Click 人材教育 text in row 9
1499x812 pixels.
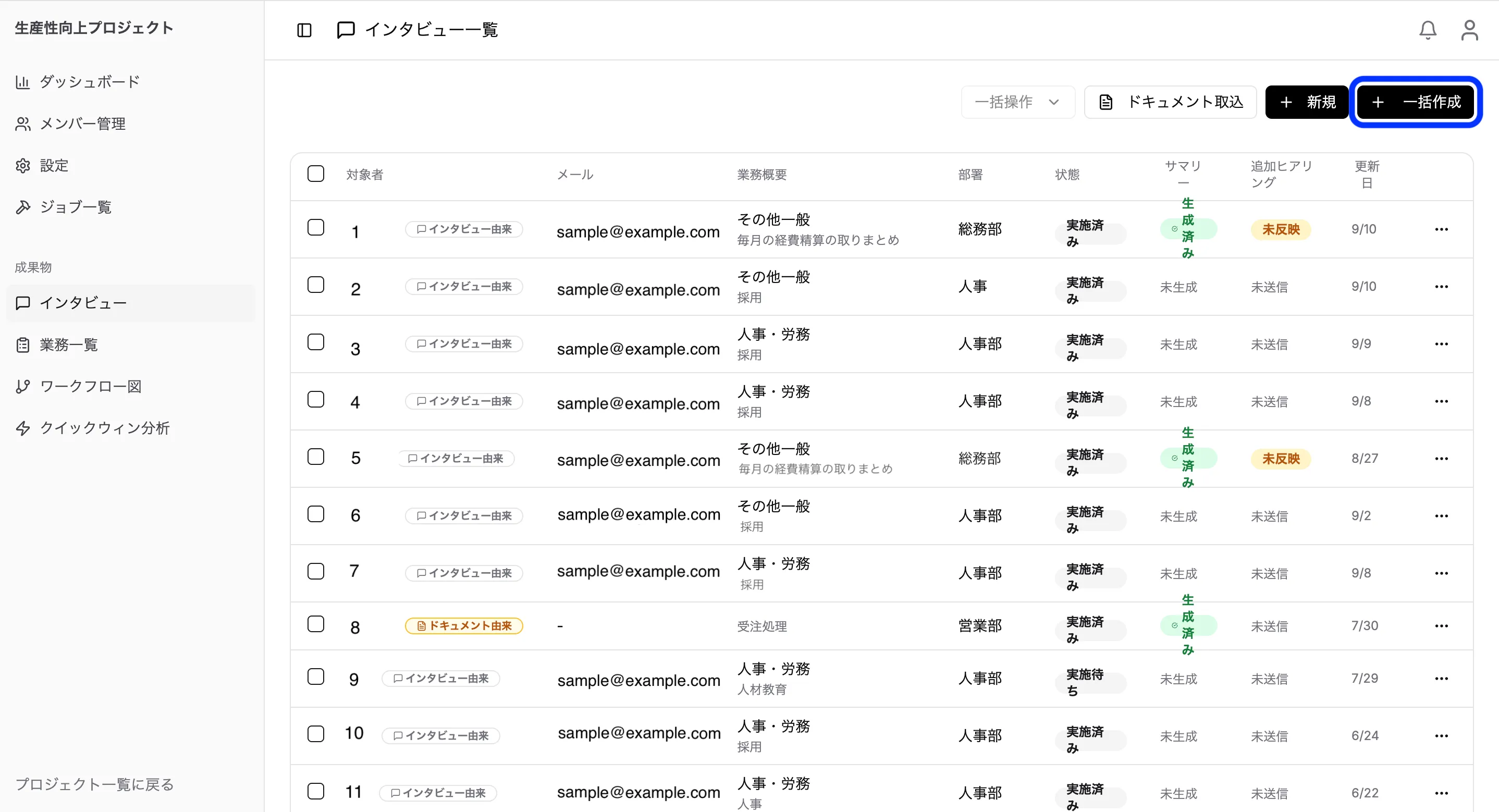761,690
